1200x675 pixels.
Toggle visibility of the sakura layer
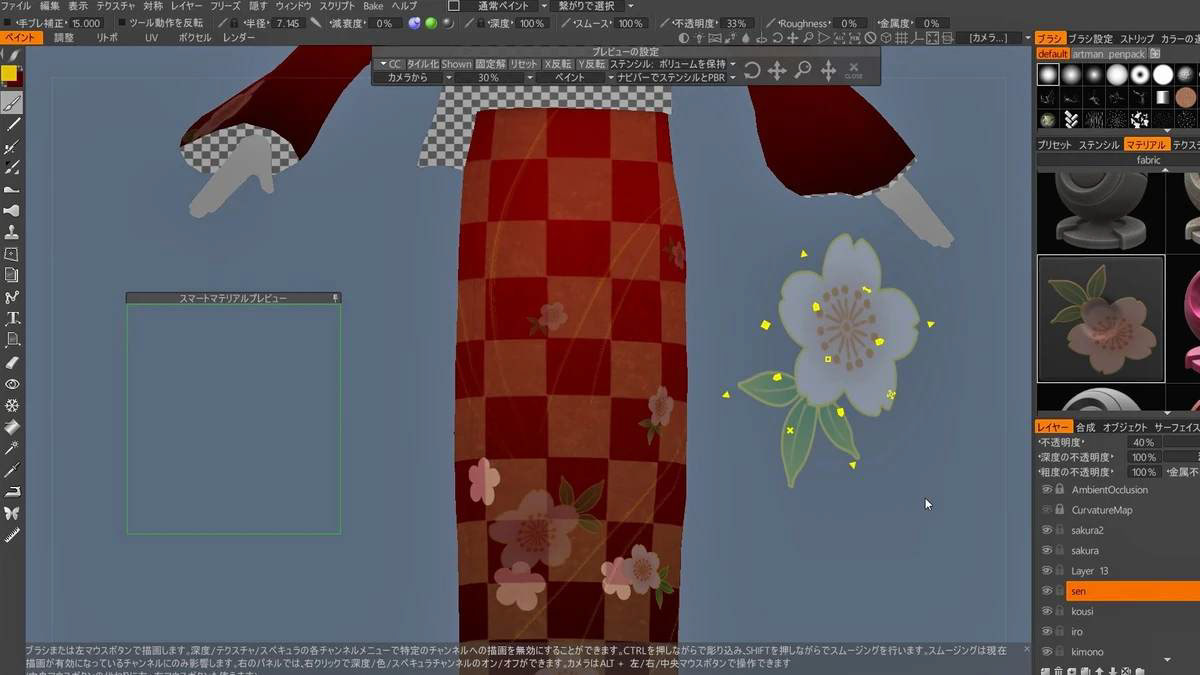coord(1047,550)
